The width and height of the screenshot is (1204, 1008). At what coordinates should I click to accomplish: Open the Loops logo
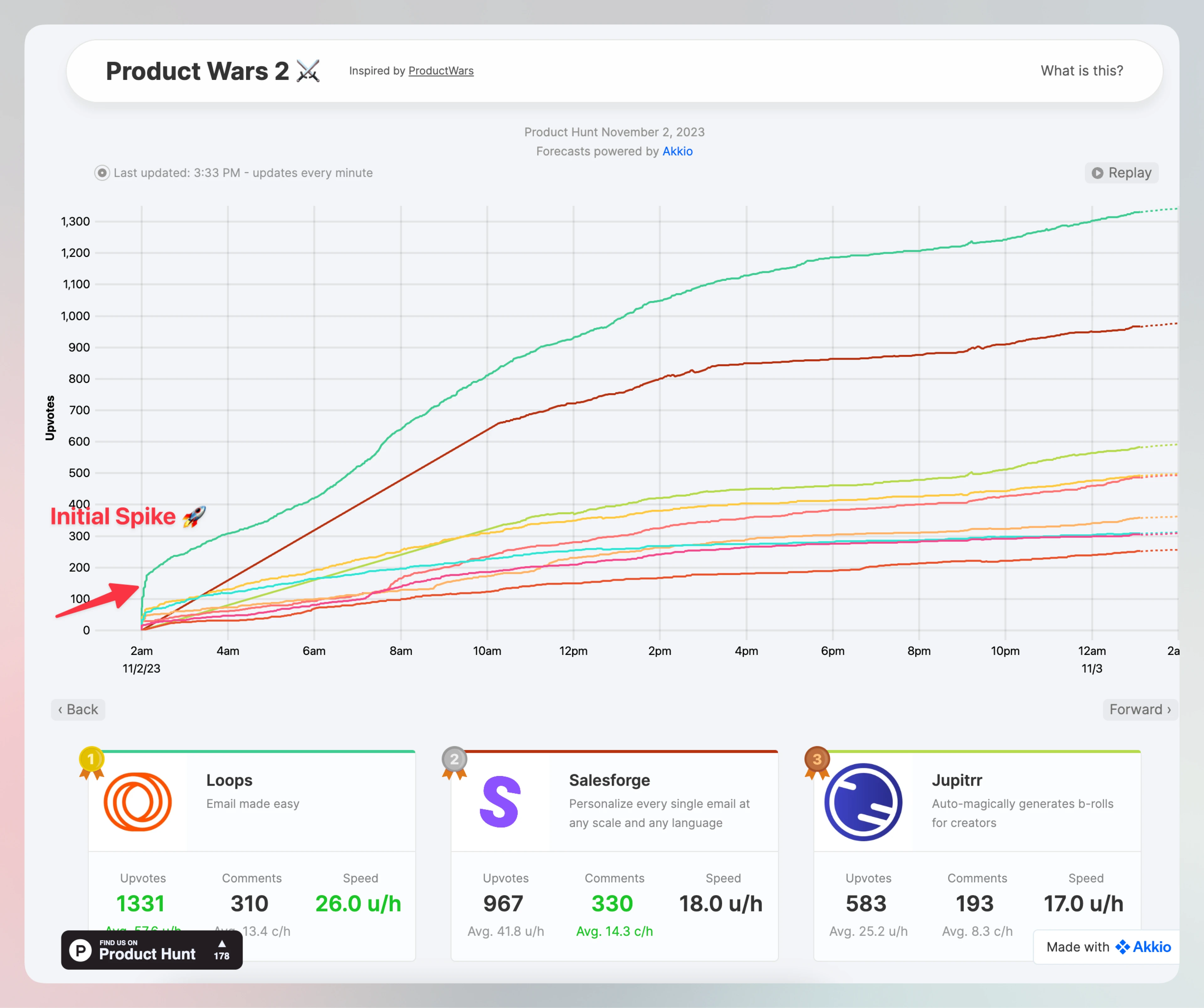[x=138, y=802]
